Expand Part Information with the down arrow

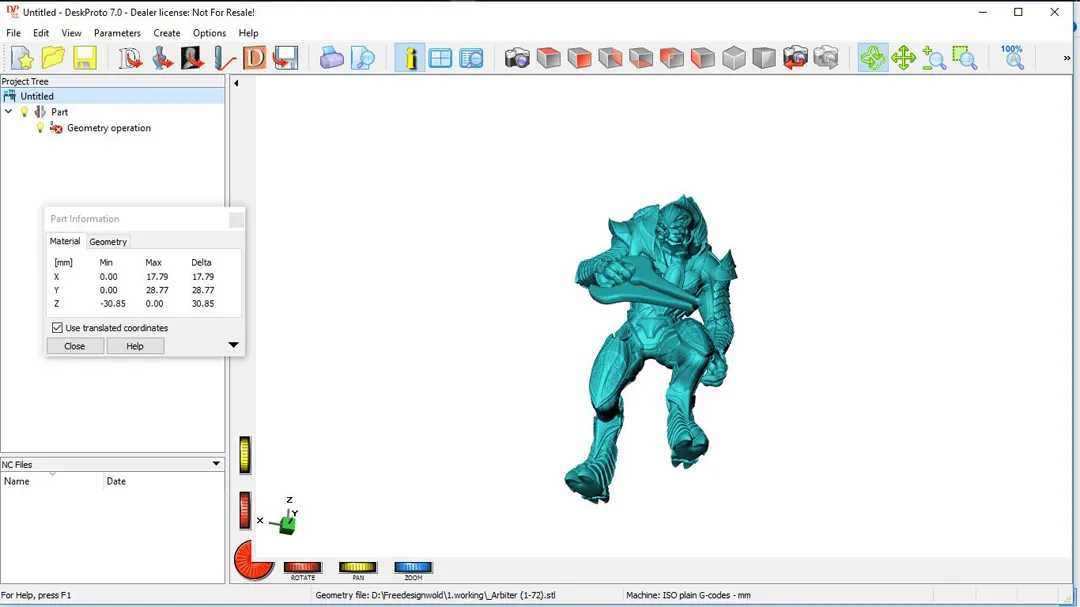pos(233,345)
